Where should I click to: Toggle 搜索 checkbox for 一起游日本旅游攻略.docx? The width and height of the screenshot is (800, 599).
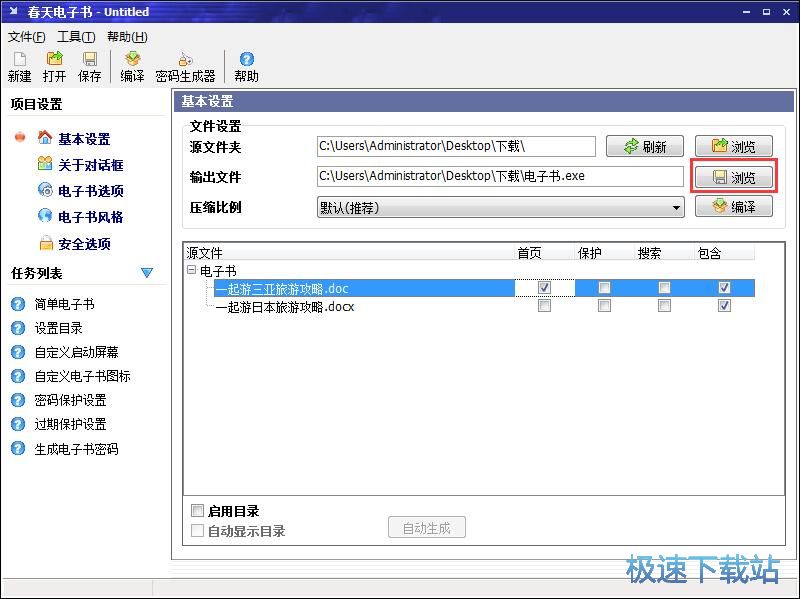click(x=664, y=306)
